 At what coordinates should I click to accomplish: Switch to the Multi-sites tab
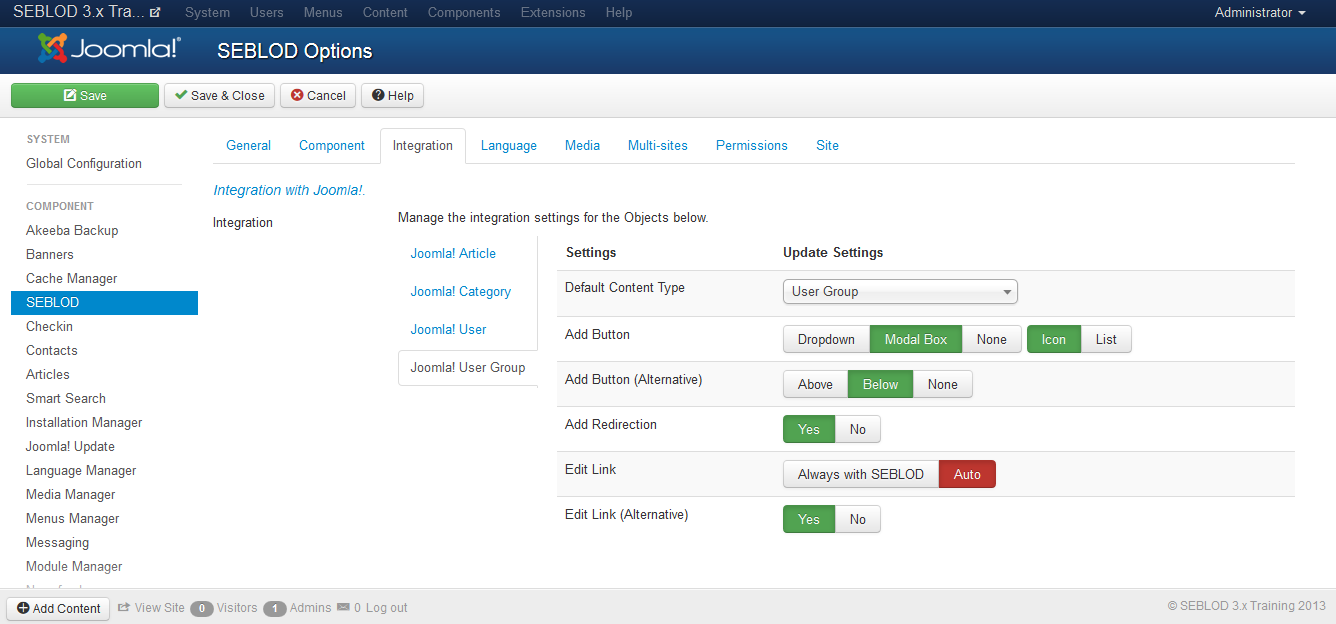tap(658, 145)
